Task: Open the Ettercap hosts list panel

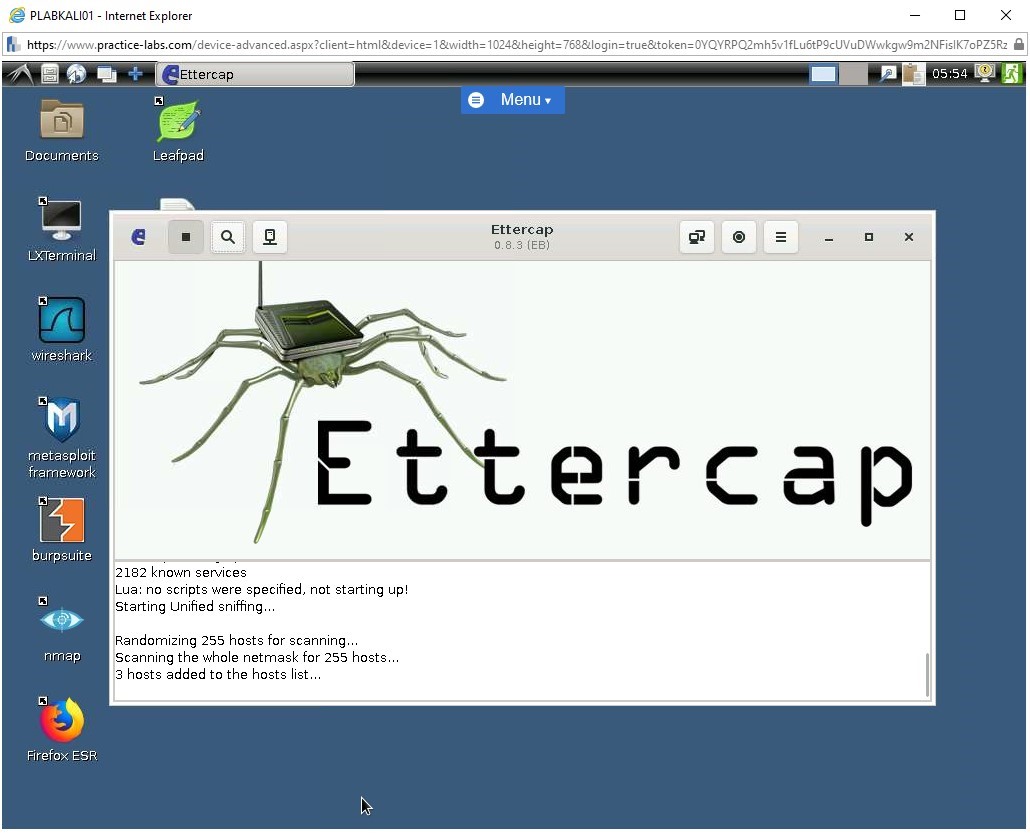Action: pos(270,237)
